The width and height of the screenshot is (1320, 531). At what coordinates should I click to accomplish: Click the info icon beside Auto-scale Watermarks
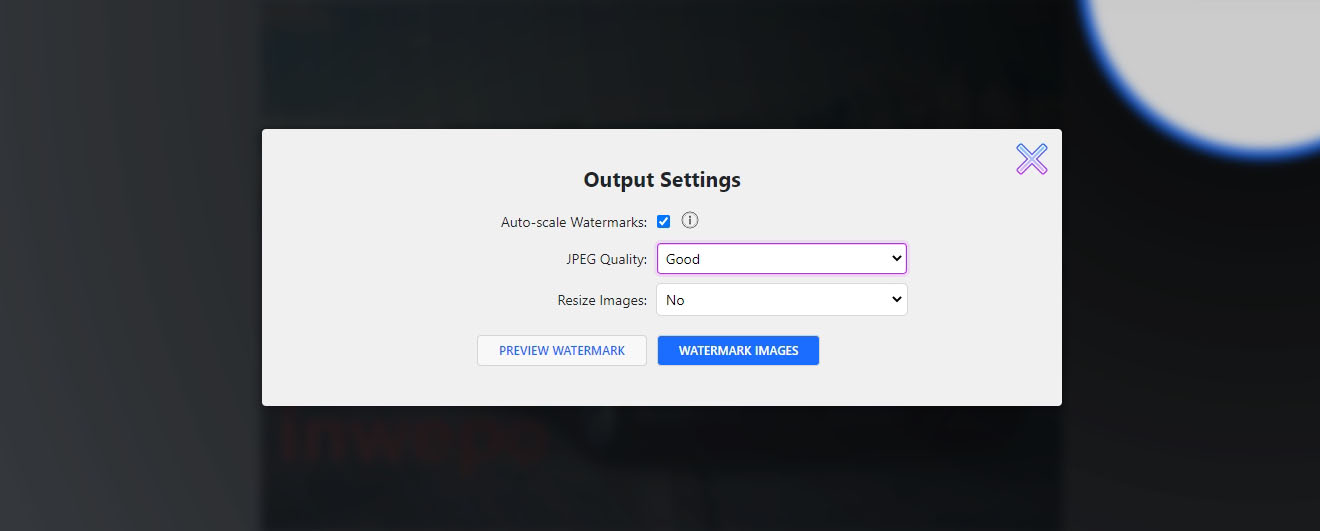(689, 221)
